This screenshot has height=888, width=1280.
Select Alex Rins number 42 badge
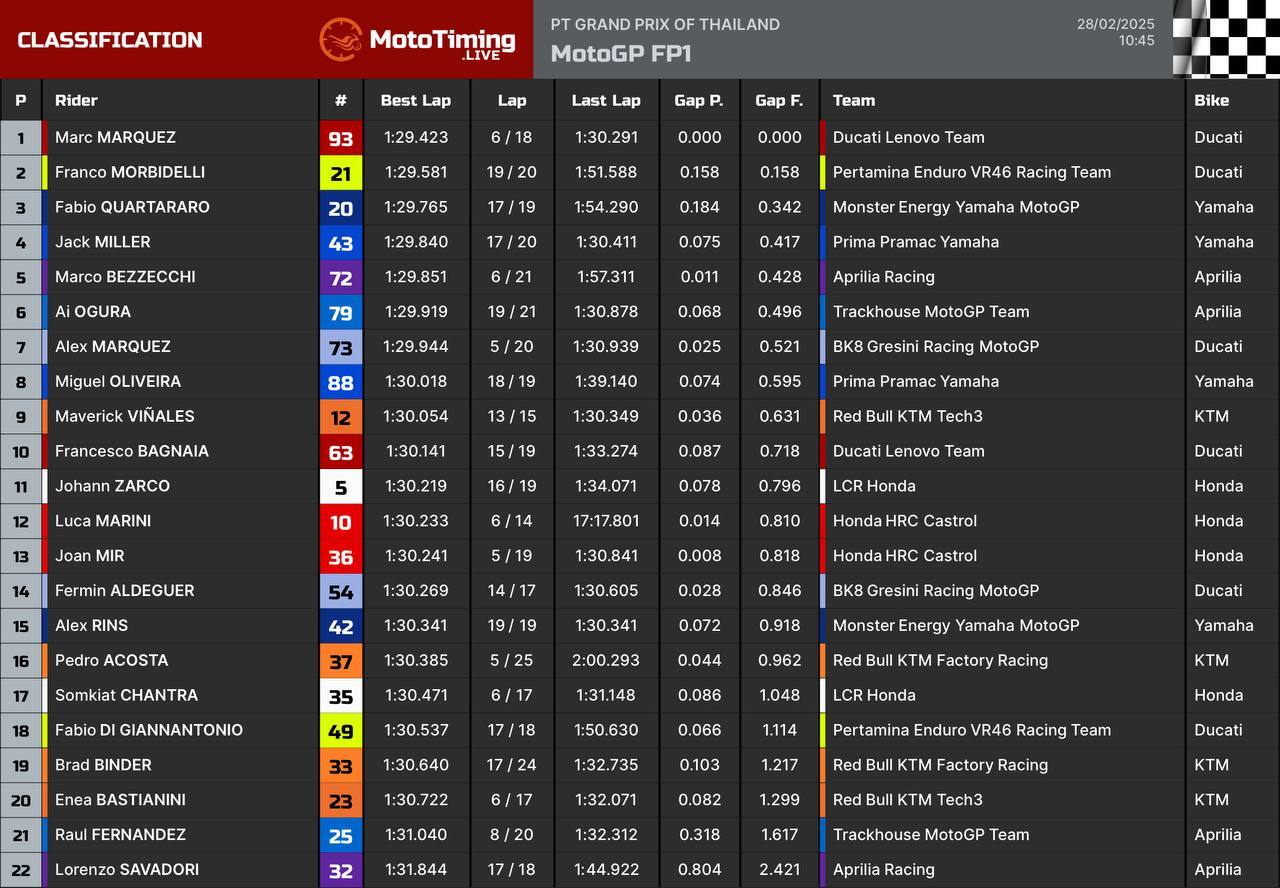coord(341,626)
